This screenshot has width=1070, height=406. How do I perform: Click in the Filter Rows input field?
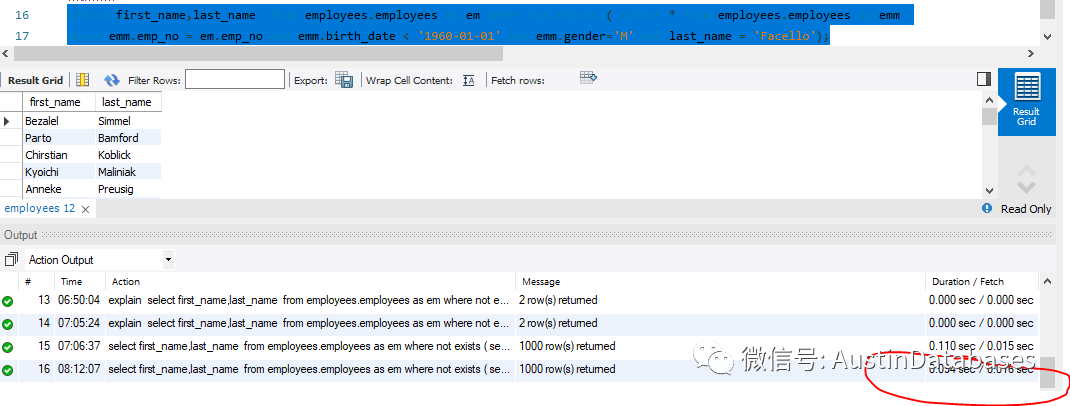point(234,80)
